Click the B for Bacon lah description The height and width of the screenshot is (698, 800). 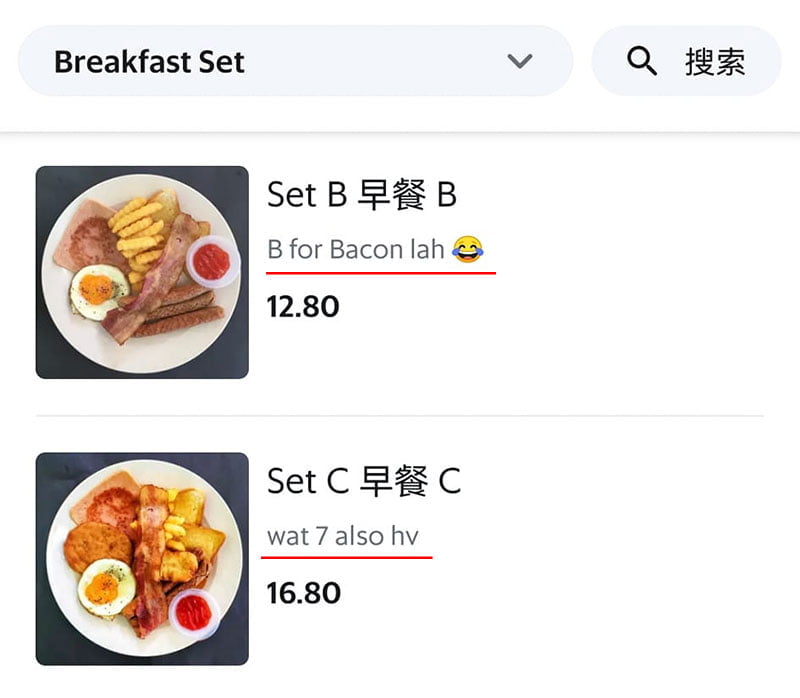[376, 250]
